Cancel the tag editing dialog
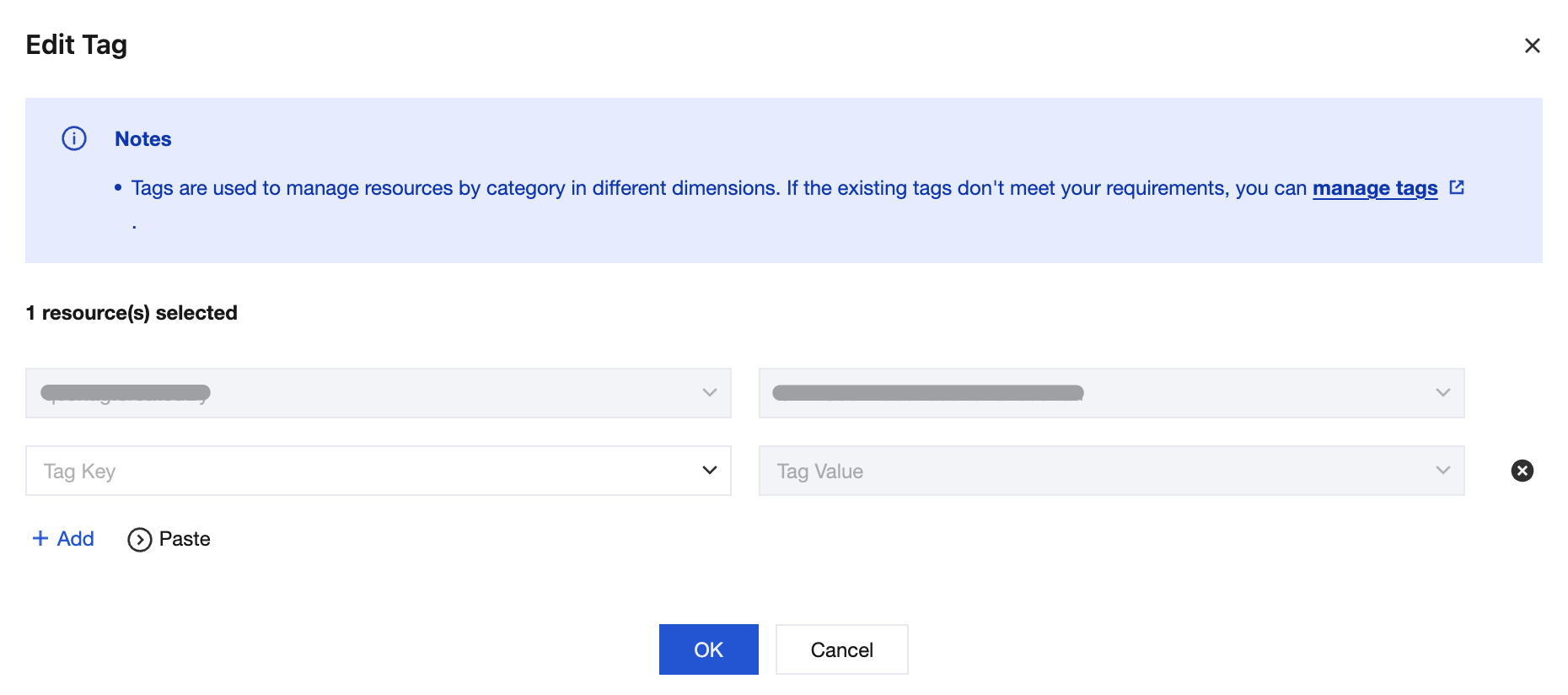The width and height of the screenshot is (1568, 695). coord(841,649)
